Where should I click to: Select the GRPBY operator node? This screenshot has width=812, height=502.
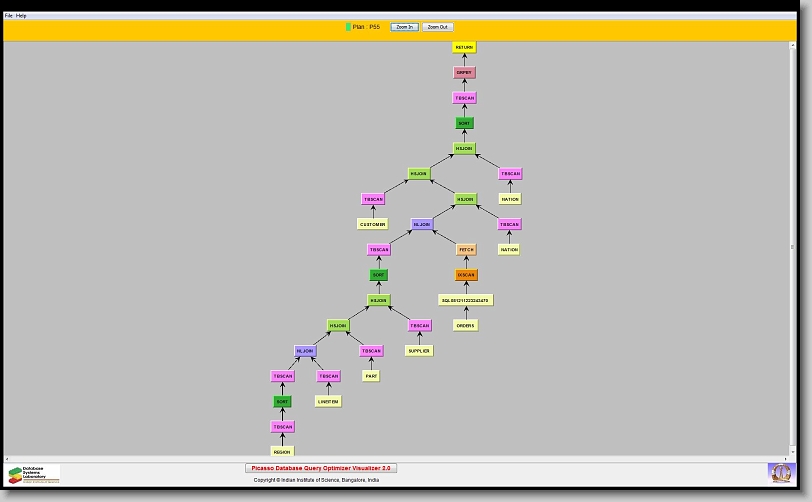pos(464,72)
